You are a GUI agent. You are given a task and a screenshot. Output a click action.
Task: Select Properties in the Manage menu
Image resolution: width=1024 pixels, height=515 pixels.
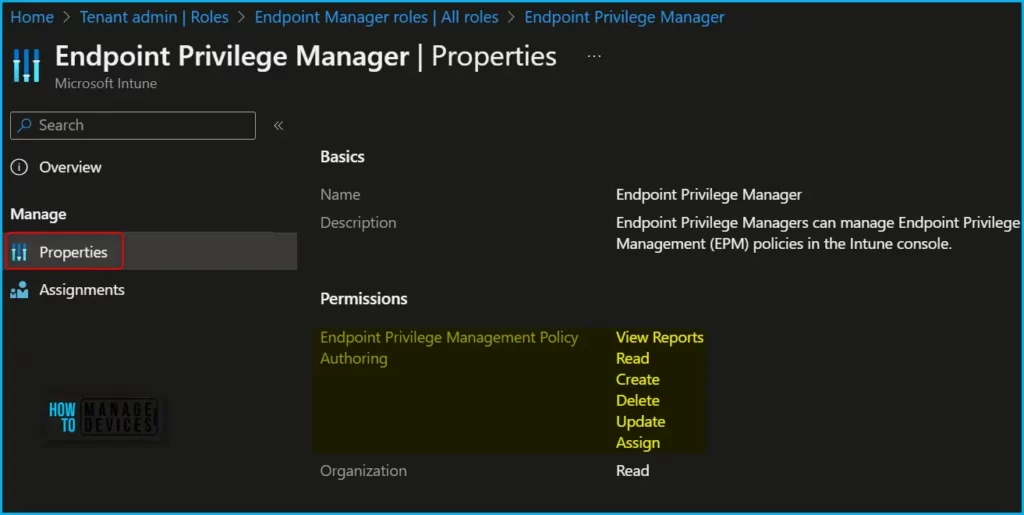(151, 252)
